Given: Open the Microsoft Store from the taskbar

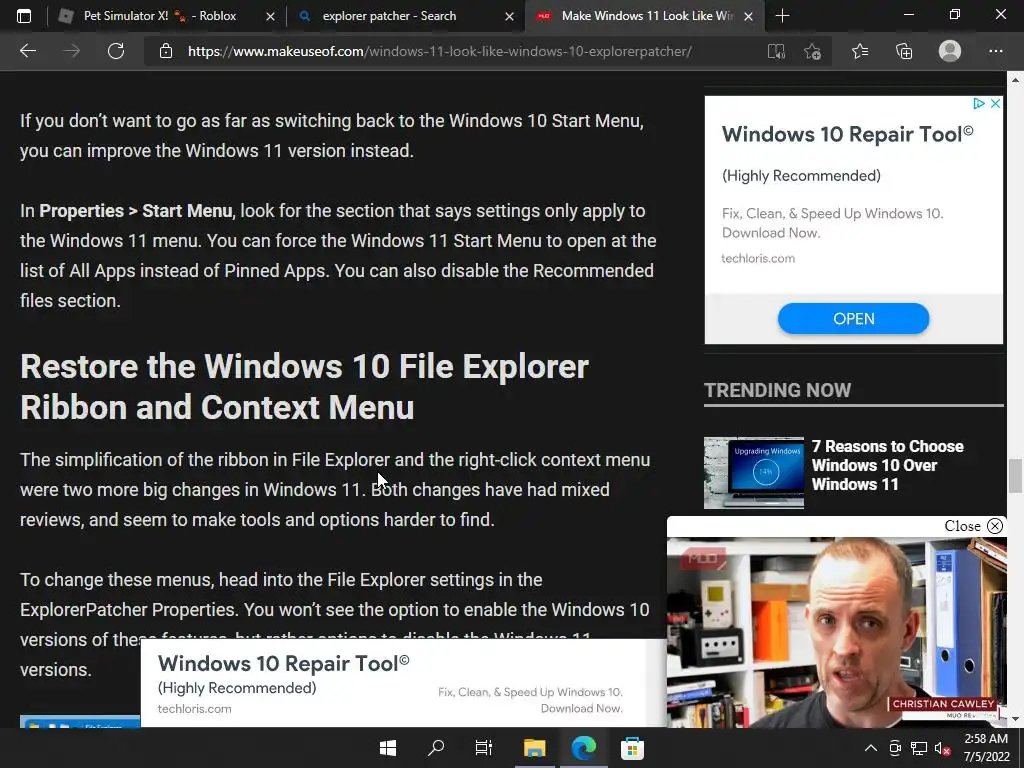Looking at the screenshot, I should 632,748.
